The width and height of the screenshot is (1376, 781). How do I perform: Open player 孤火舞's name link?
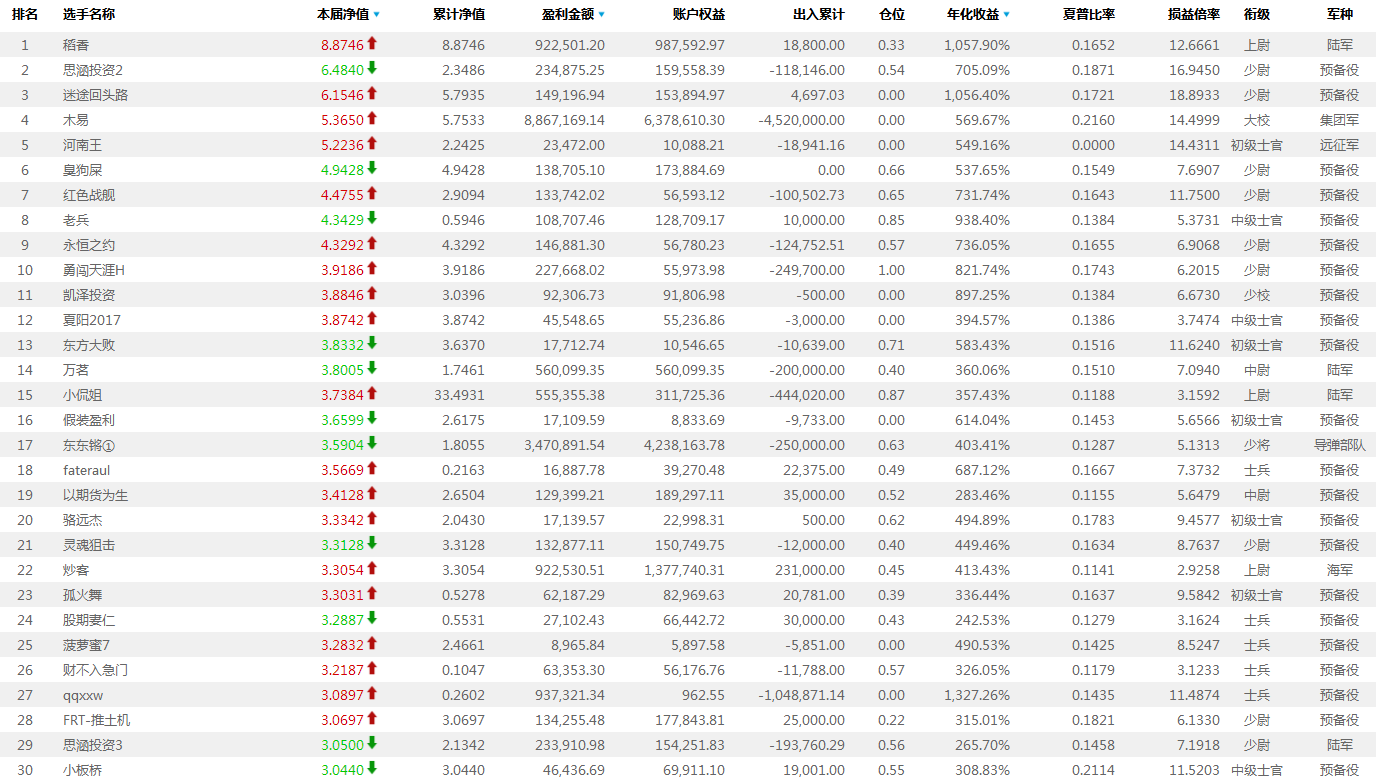(82, 595)
